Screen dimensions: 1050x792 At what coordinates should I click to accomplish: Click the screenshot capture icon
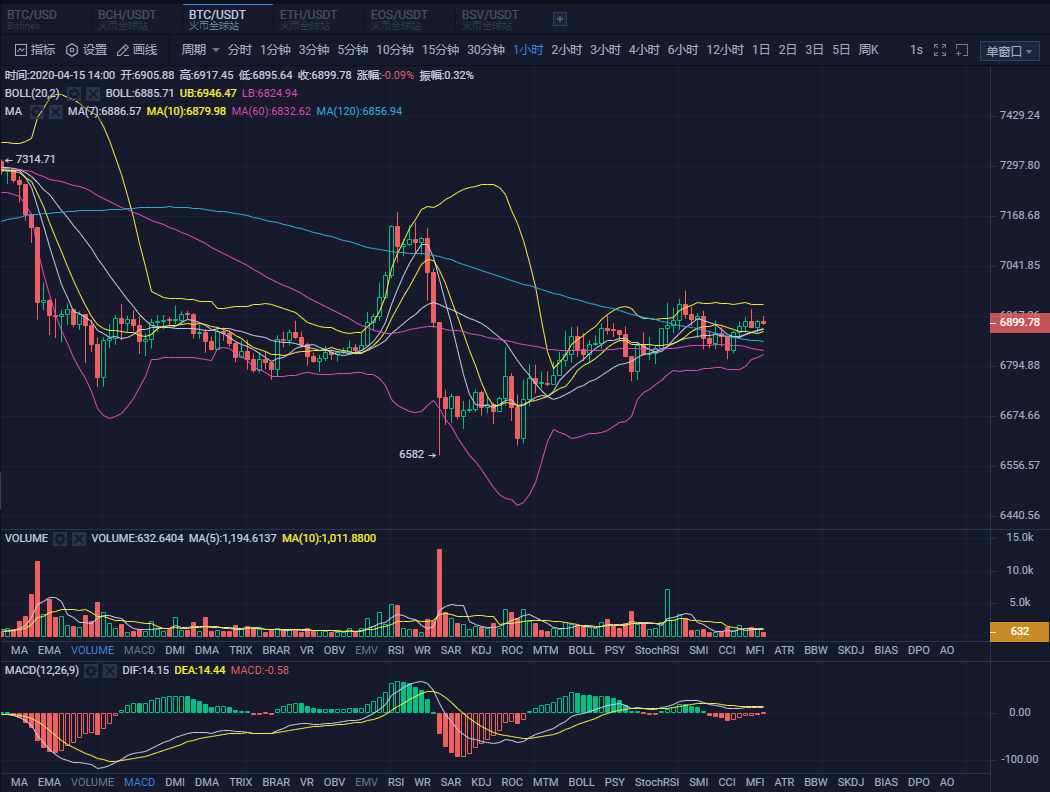(x=962, y=50)
